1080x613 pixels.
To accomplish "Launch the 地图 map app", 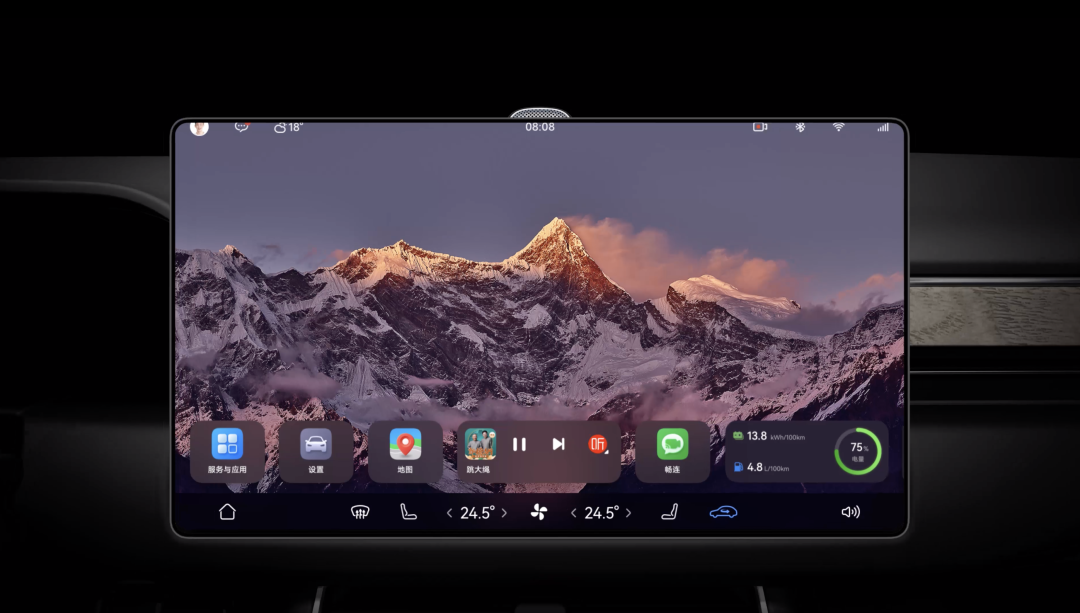I will [x=405, y=445].
